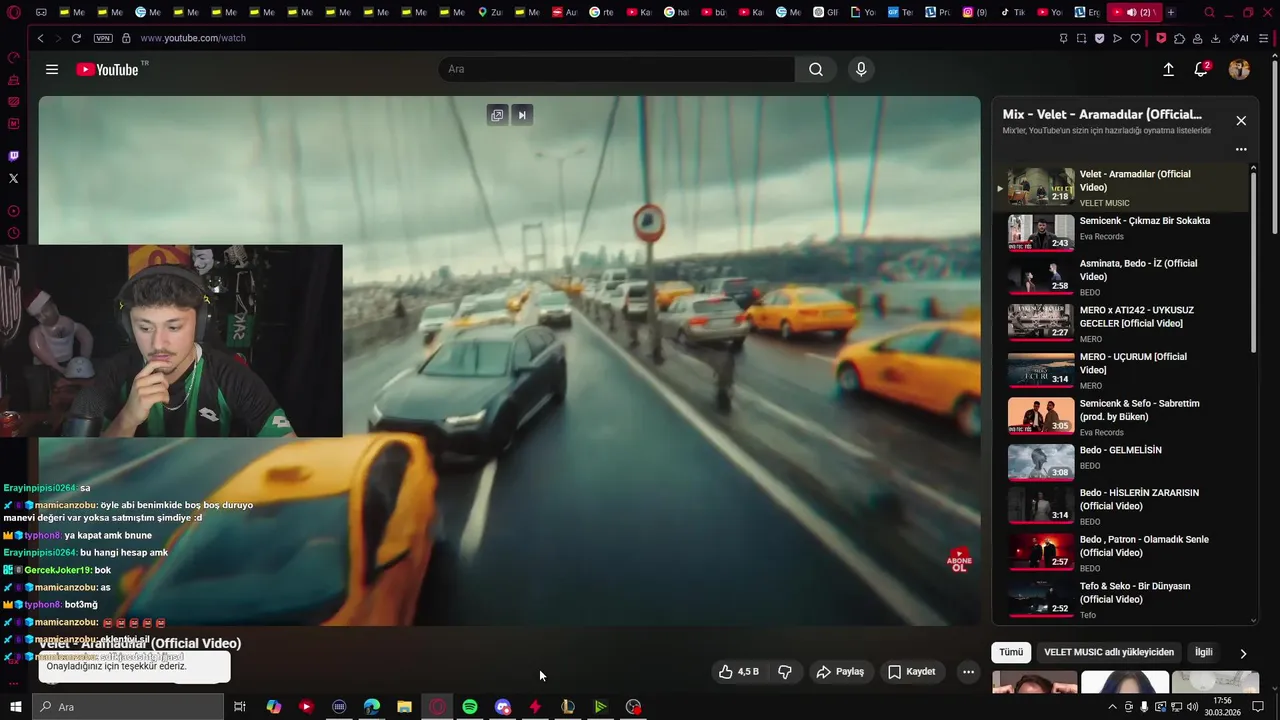Viewport: 1280px width, 720px height.
Task: Open browser snapshot icon in toolbar
Action: pos(1081,38)
